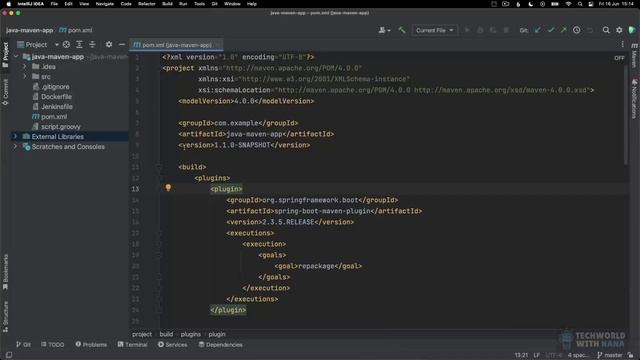Open the Git tool window button
The height and width of the screenshot is (360, 640).
tap(23, 345)
